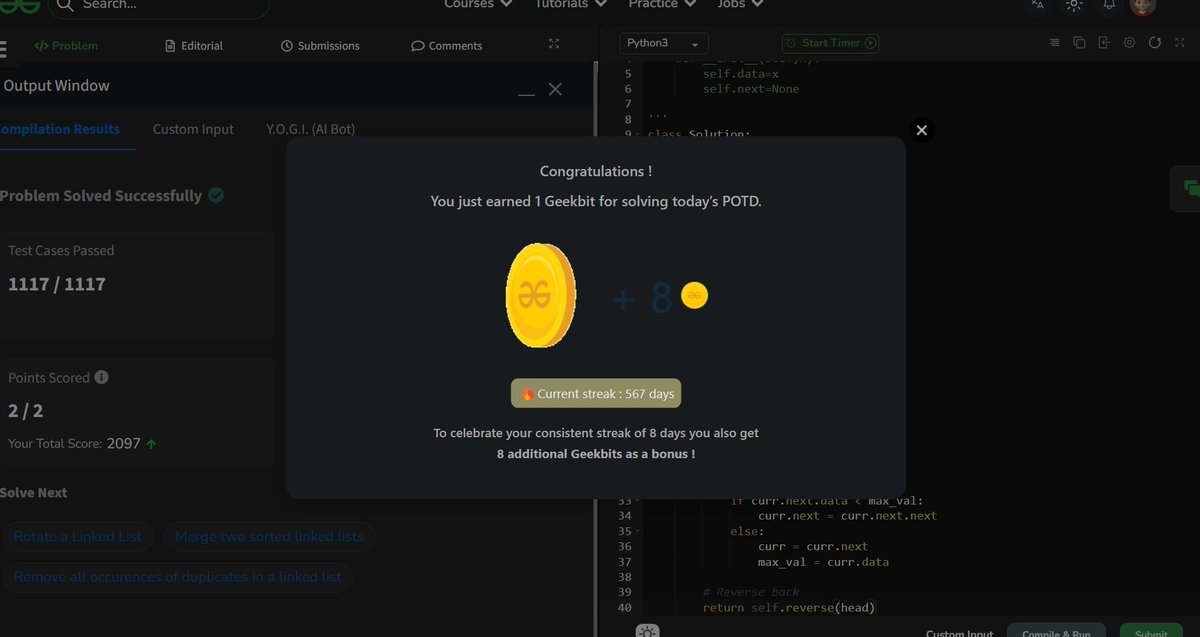Screen dimensions: 1200x637
Task: Click the lightbulb icon below the editor
Action: (647, 631)
